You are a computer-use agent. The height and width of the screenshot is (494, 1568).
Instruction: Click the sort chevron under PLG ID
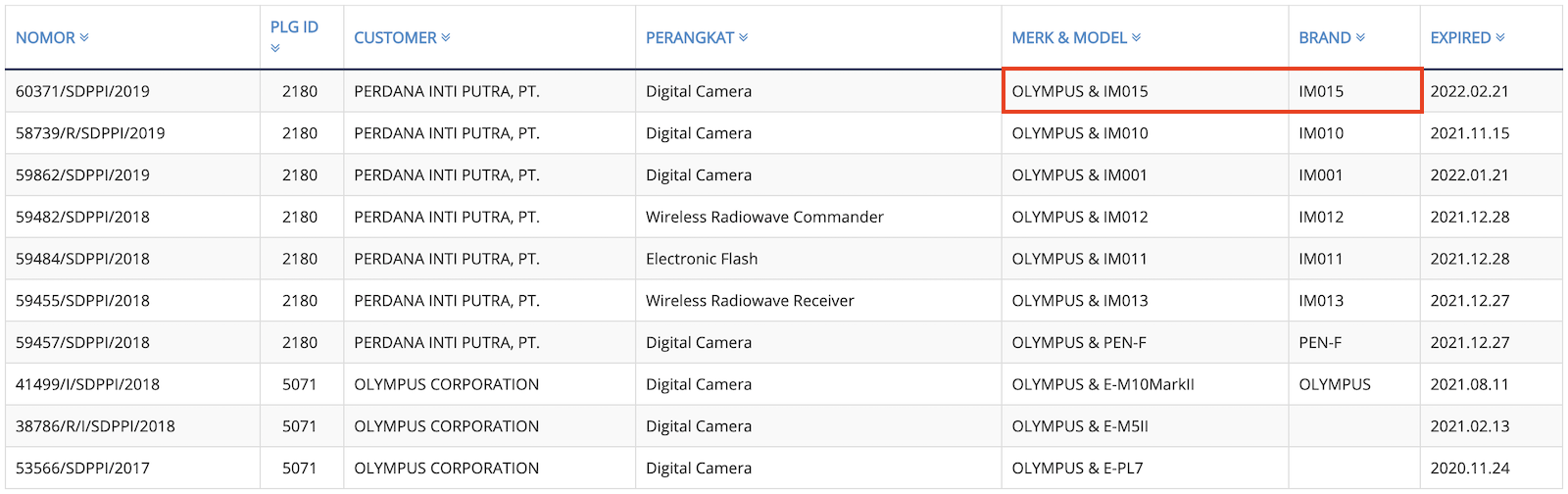click(275, 48)
